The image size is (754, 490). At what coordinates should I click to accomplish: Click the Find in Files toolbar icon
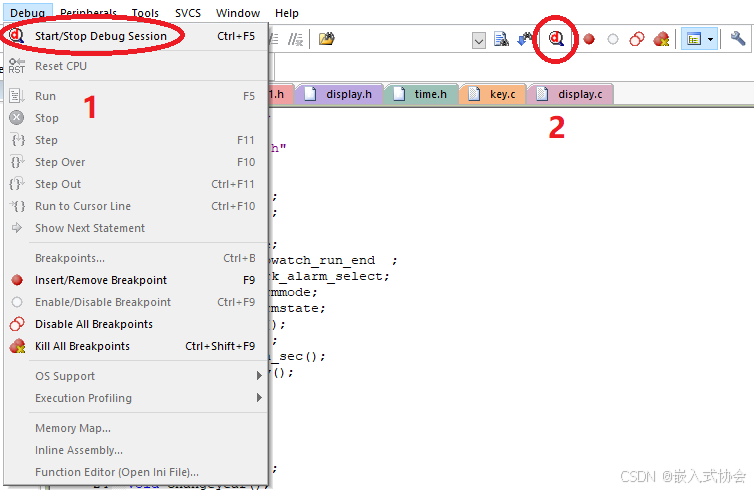tap(501, 39)
